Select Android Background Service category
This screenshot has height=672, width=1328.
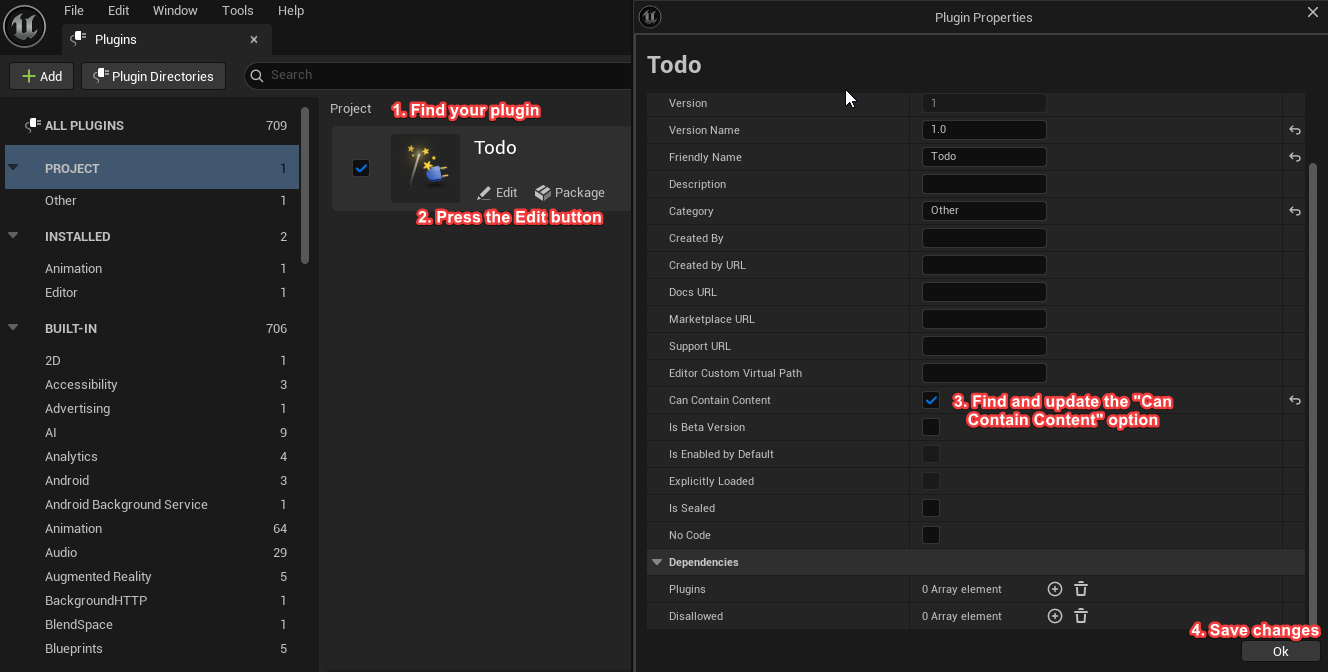[x=152, y=505]
